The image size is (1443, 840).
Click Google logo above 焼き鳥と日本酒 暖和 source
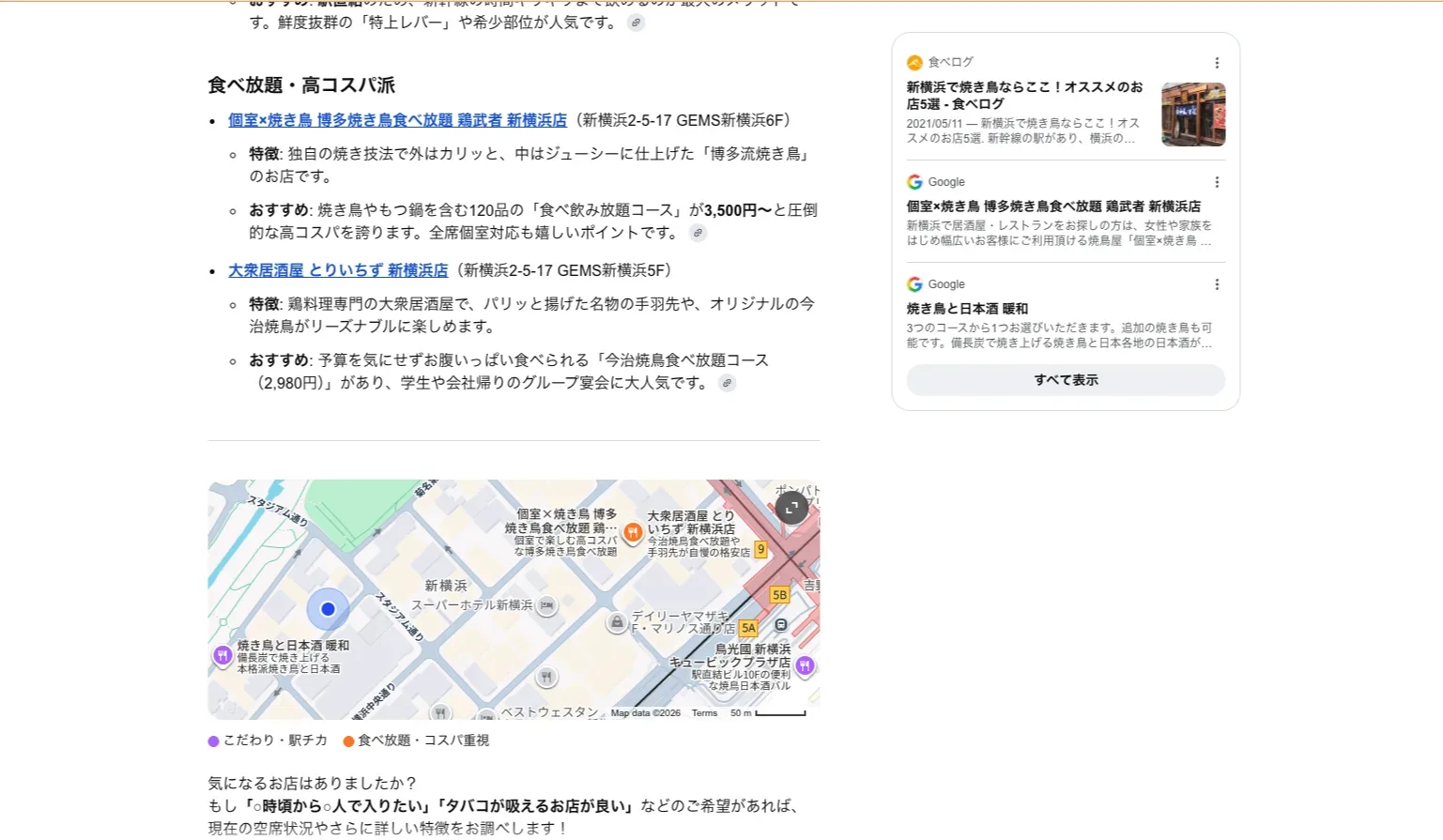tap(914, 284)
